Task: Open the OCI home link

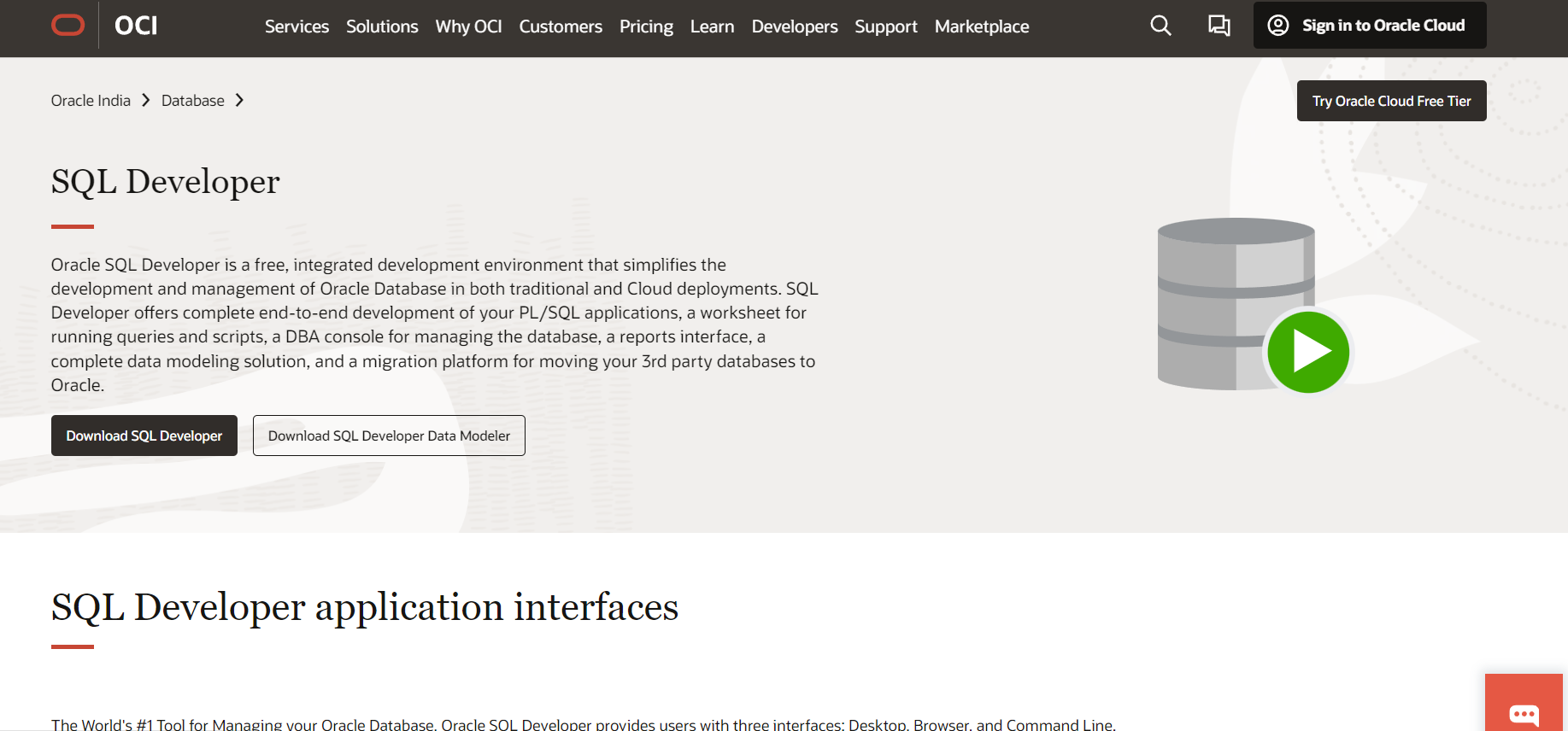Action: pos(136,26)
